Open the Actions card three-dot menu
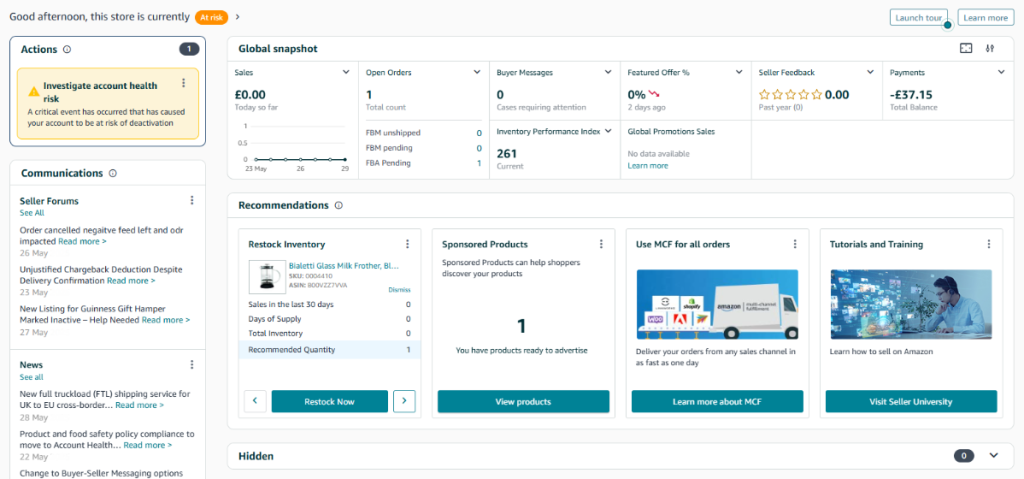The width and height of the screenshot is (1024, 479). 183,83
